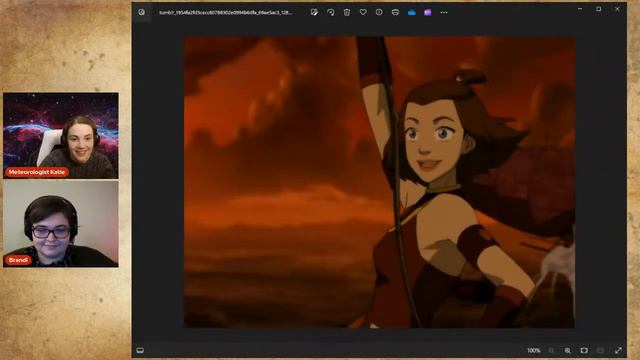Image resolution: width=640 pixels, height=360 pixels.
Task: Mark photo as favorite with heart icon
Action: 363,12
